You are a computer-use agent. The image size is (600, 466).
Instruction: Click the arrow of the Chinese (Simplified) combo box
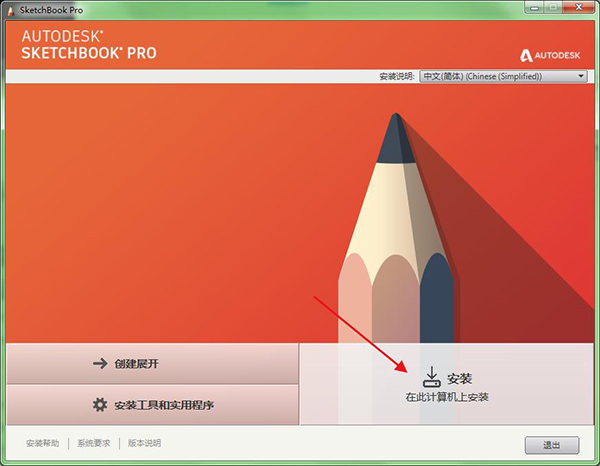pyautogui.click(x=581, y=76)
